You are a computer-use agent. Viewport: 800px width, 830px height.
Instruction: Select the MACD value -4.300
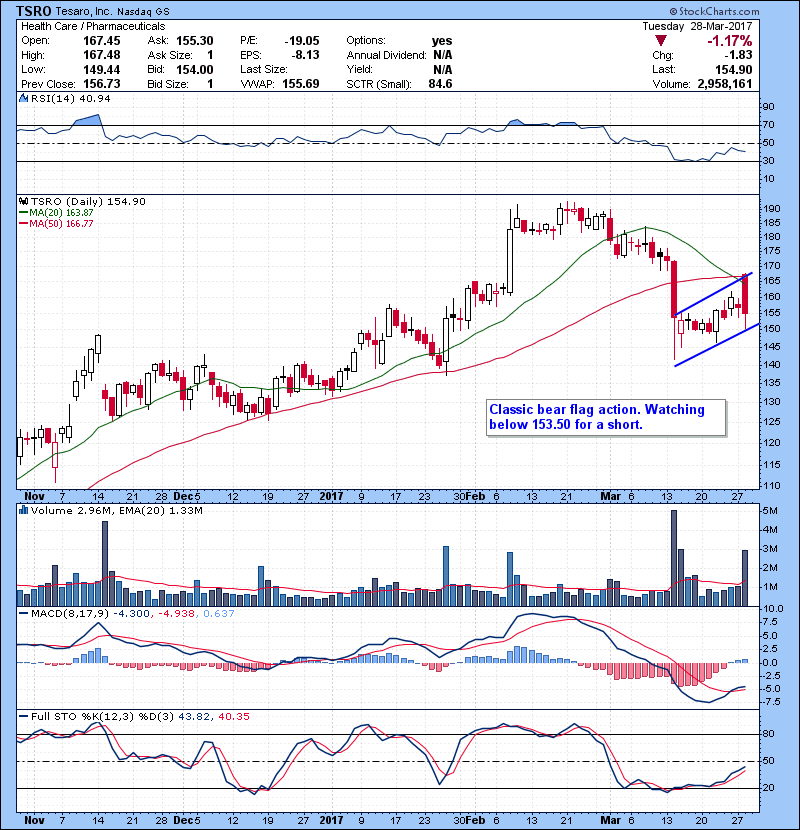pyautogui.click(x=132, y=614)
